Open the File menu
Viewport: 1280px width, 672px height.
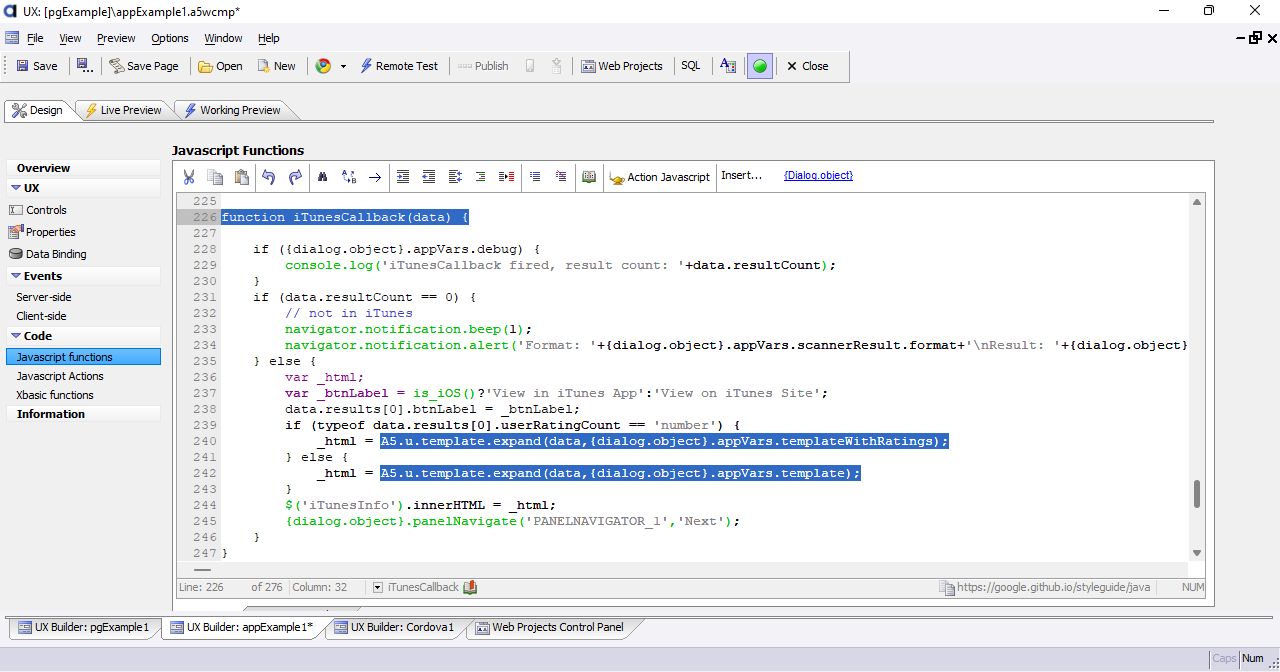click(x=35, y=38)
